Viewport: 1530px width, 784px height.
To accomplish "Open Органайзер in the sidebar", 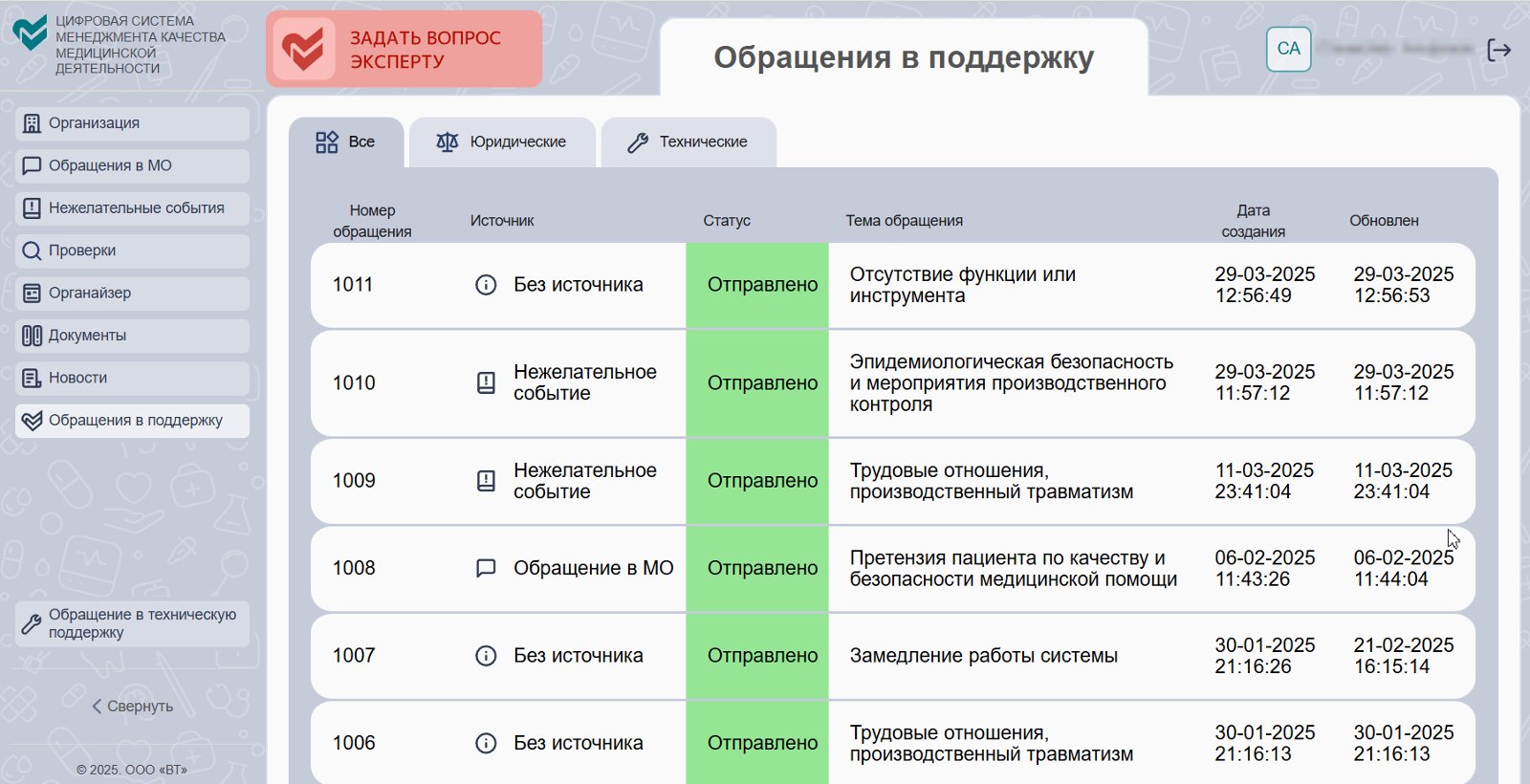I will pos(132,294).
